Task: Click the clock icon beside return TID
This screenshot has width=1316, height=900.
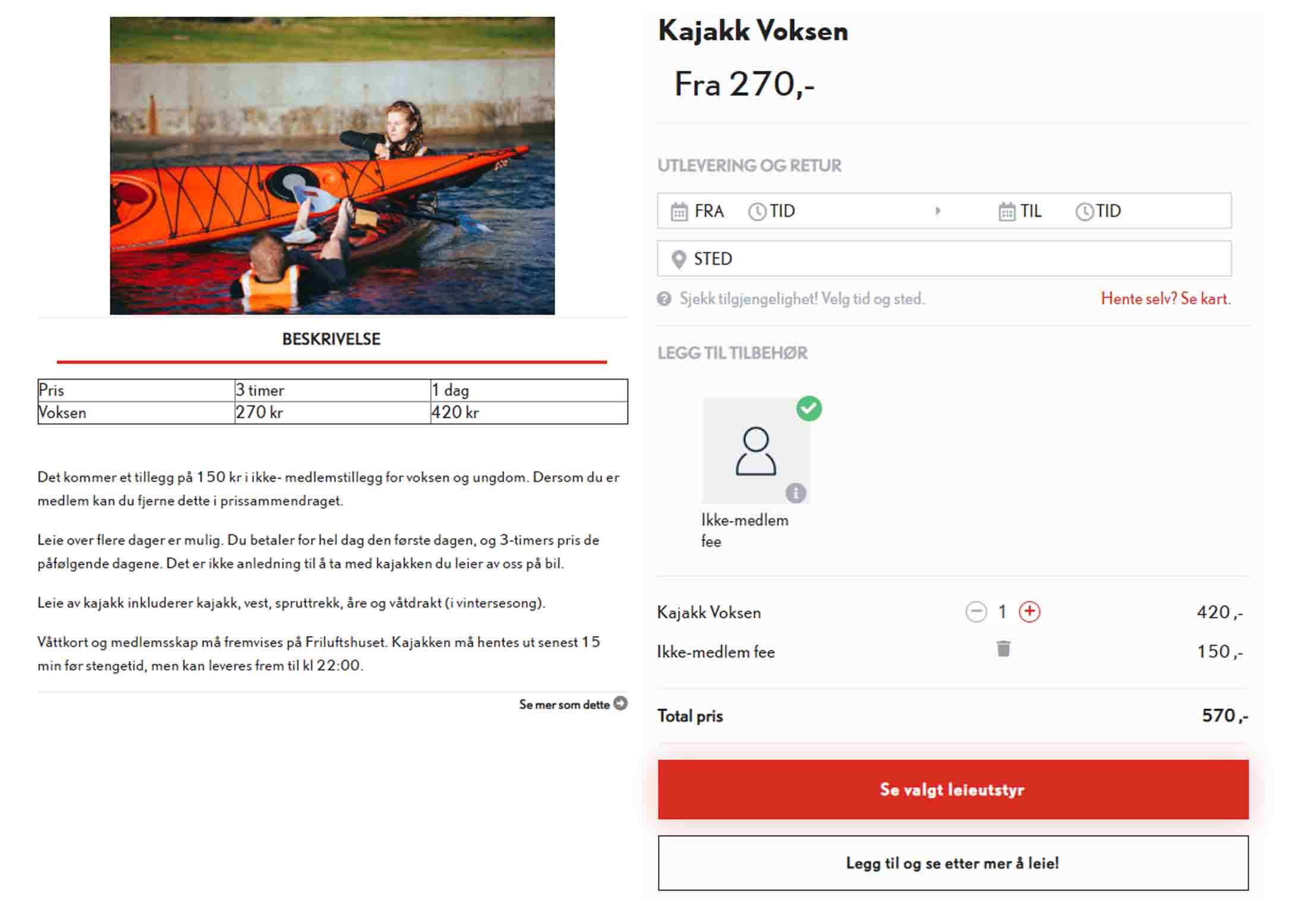Action: [x=1084, y=212]
